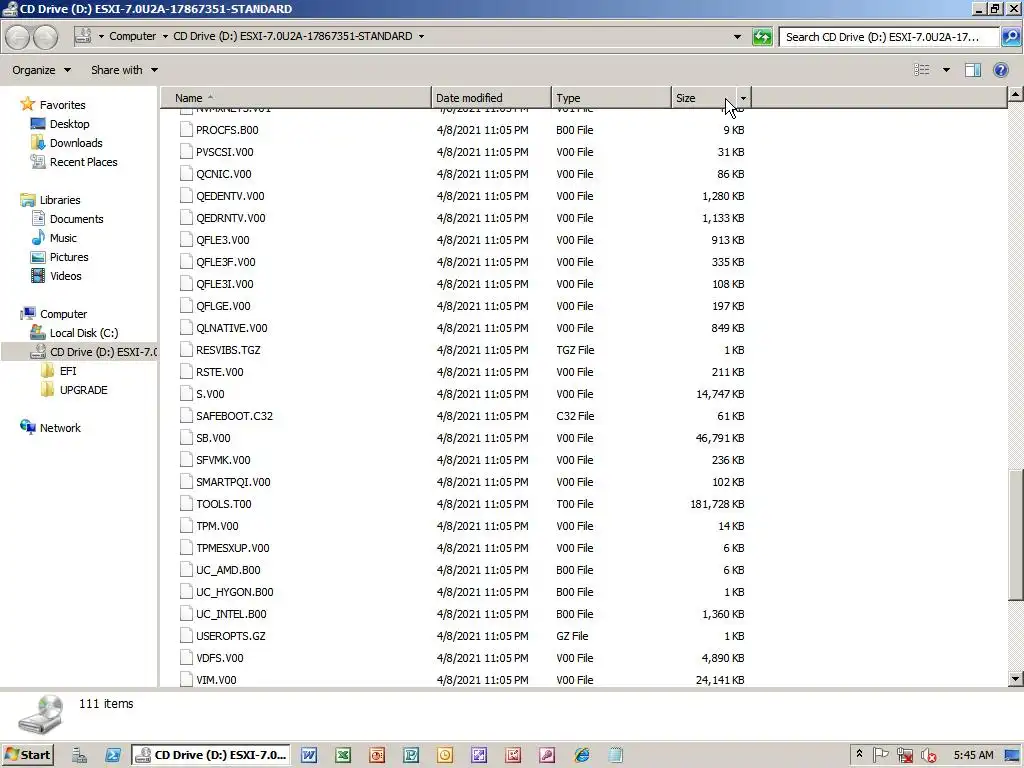
Task: Click the Word icon in the taskbar
Action: point(309,756)
